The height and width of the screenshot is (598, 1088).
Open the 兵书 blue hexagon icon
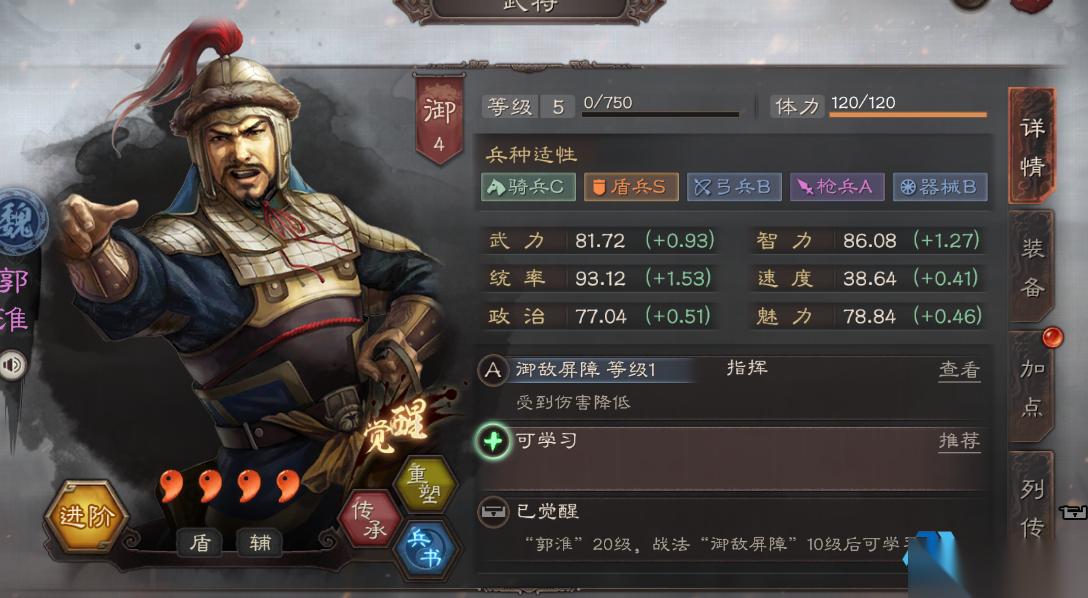425,547
